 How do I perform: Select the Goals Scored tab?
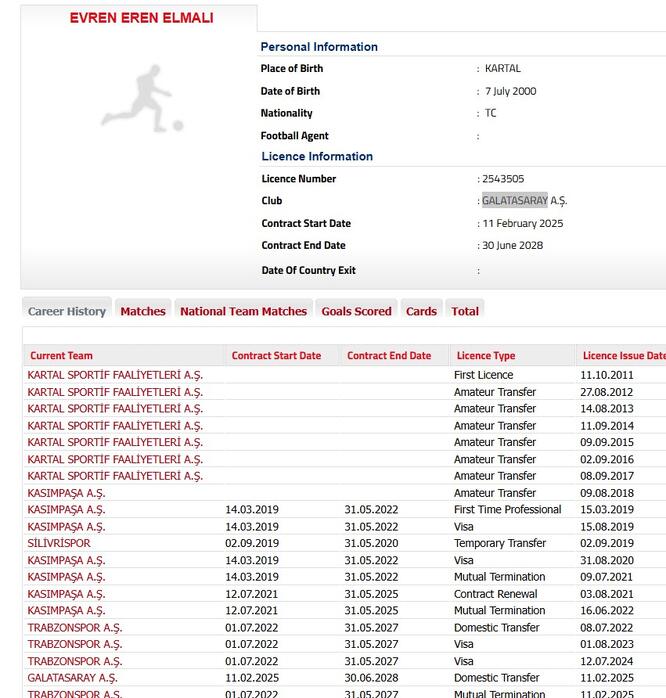pyautogui.click(x=357, y=311)
